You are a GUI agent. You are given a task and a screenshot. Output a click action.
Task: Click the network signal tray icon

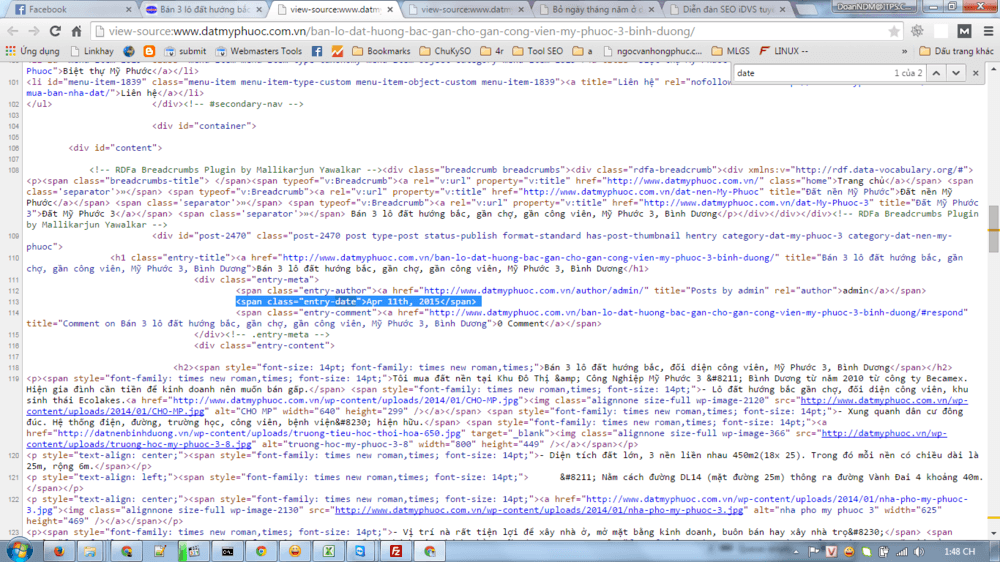point(901,552)
